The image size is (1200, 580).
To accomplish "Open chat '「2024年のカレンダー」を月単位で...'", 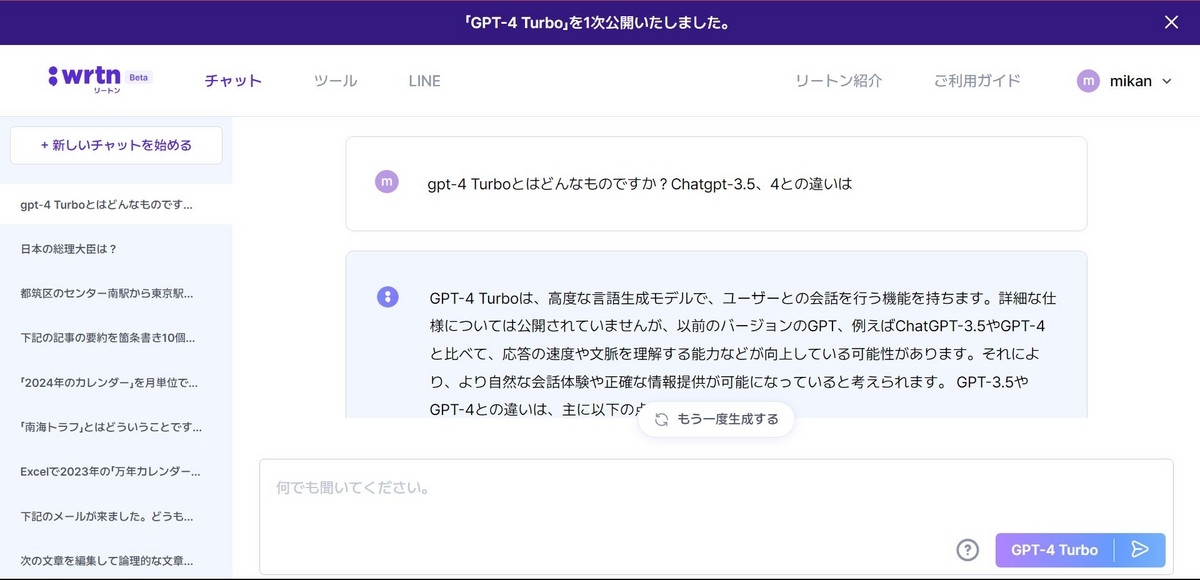I will tap(116, 382).
